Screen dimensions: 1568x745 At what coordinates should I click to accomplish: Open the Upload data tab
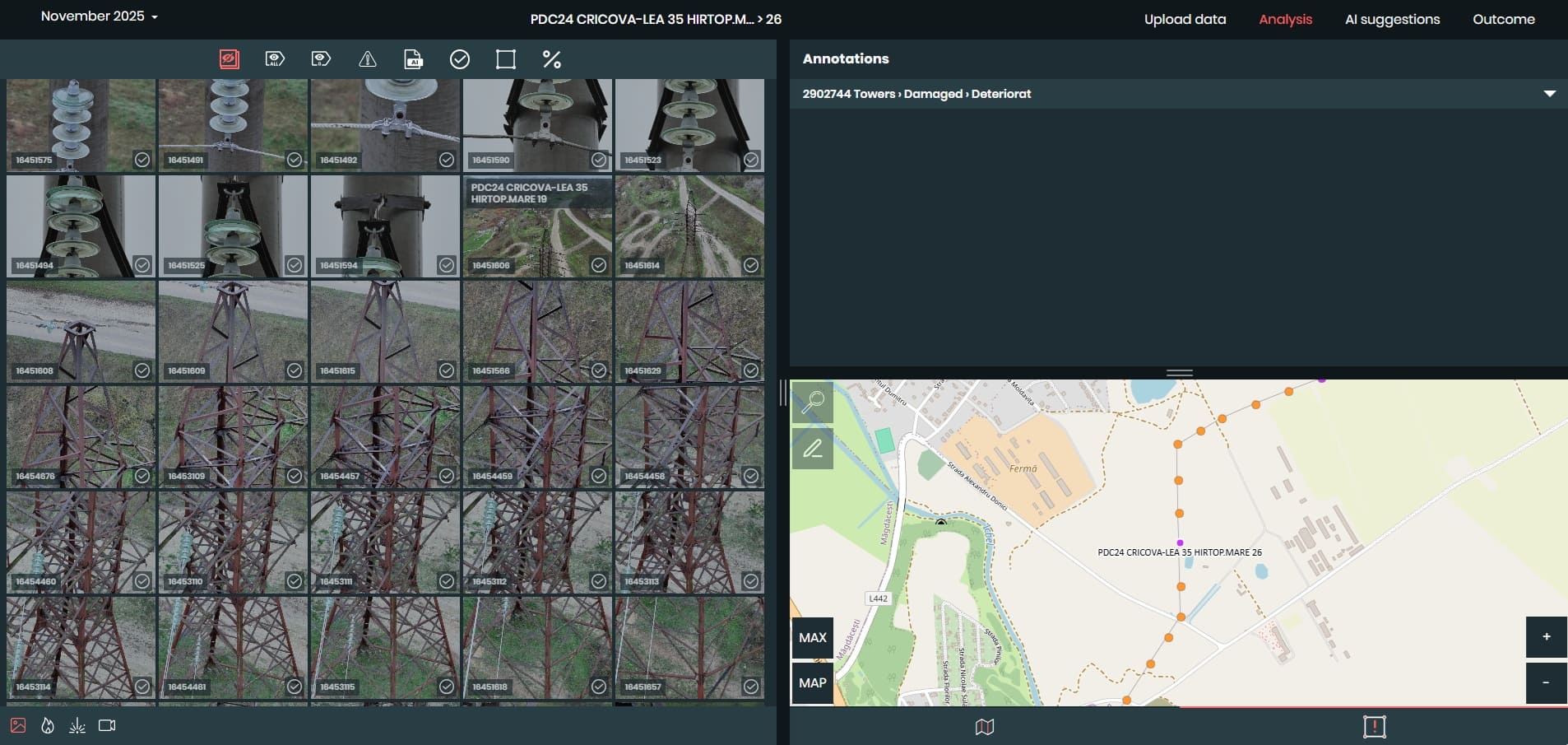(x=1185, y=19)
